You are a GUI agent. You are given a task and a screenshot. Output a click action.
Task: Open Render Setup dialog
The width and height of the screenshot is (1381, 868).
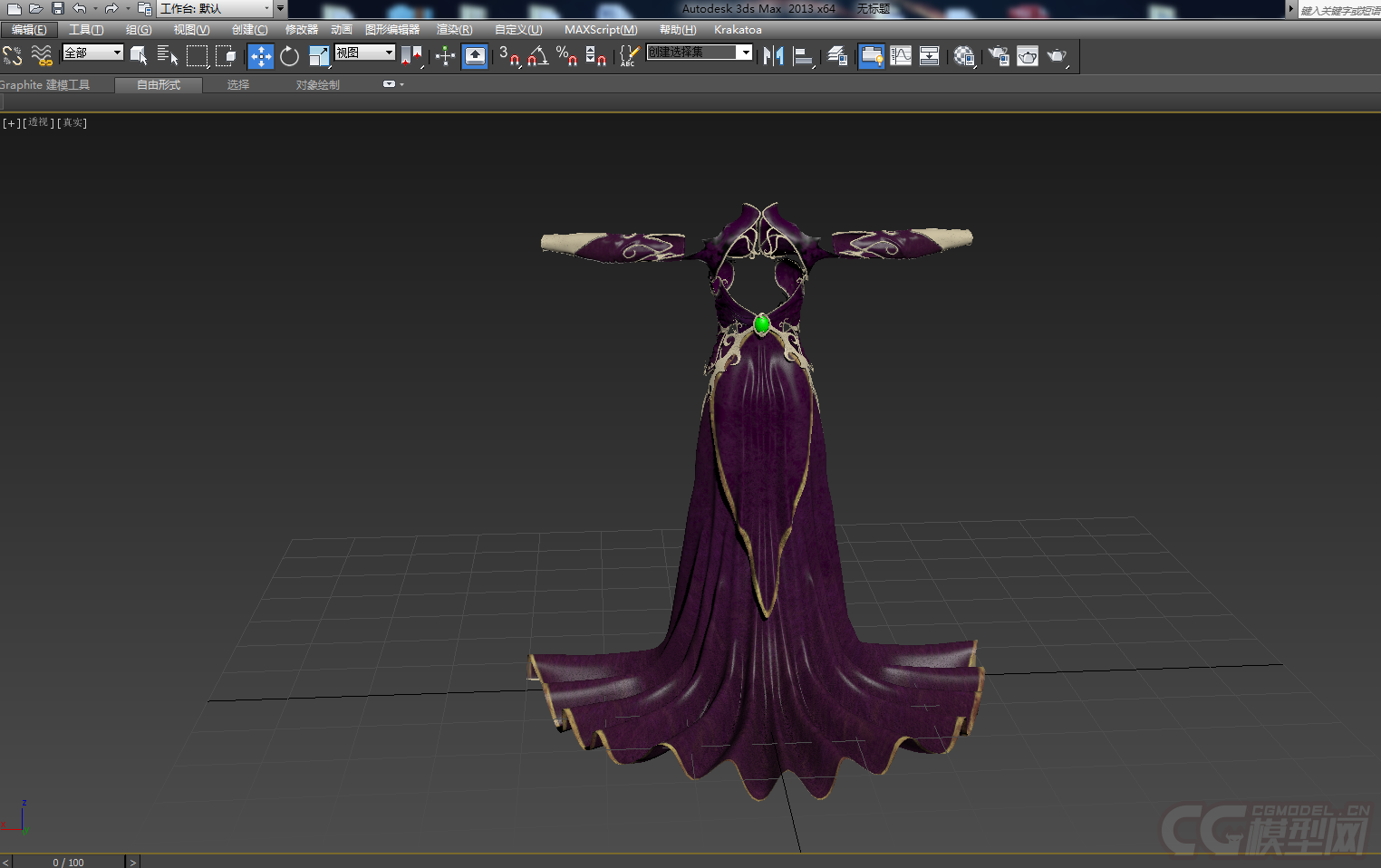pyautogui.click(x=999, y=56)
